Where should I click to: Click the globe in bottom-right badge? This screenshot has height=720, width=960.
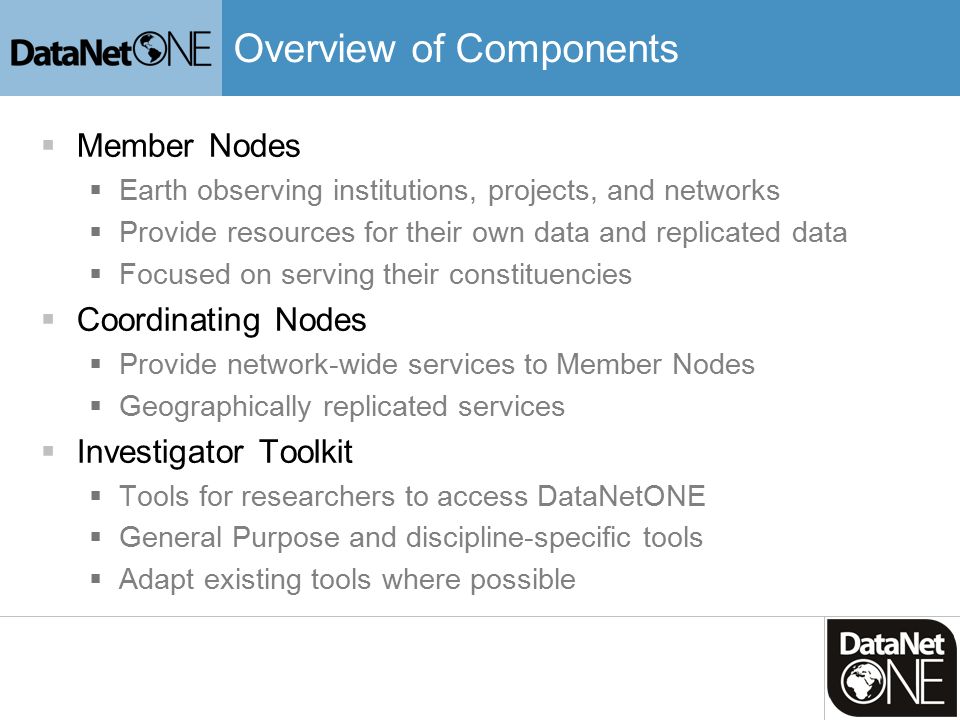click(x=861, y=681)
